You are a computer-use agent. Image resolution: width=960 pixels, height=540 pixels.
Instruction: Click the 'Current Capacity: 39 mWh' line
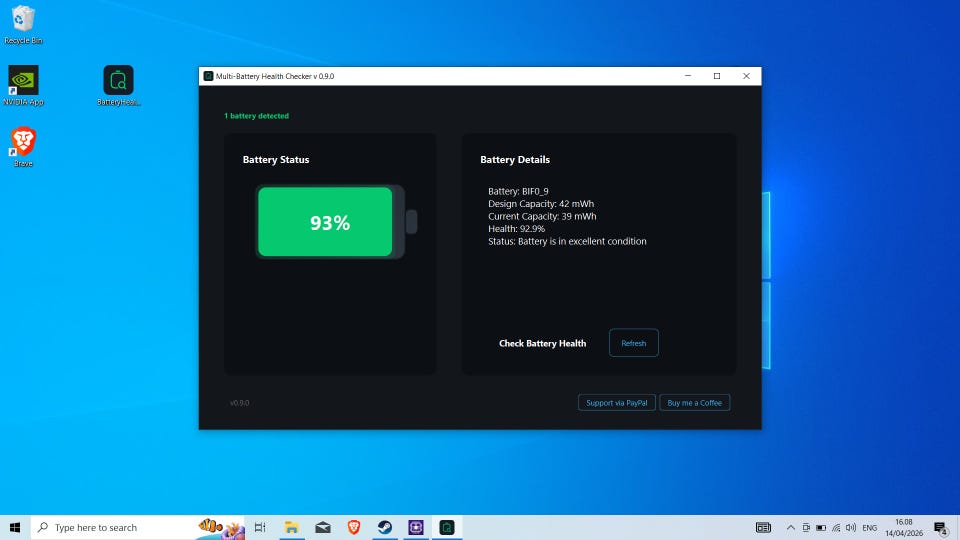pos(542,216)
